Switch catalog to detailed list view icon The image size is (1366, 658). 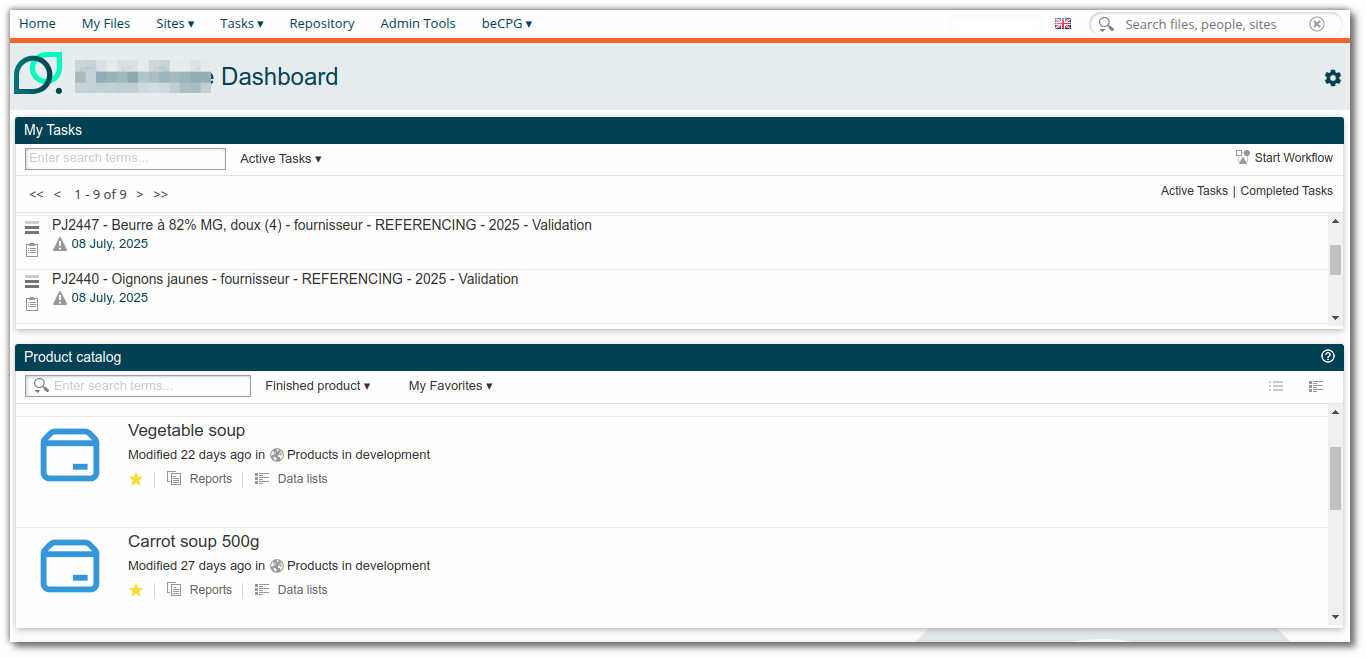click(1316, 386)
